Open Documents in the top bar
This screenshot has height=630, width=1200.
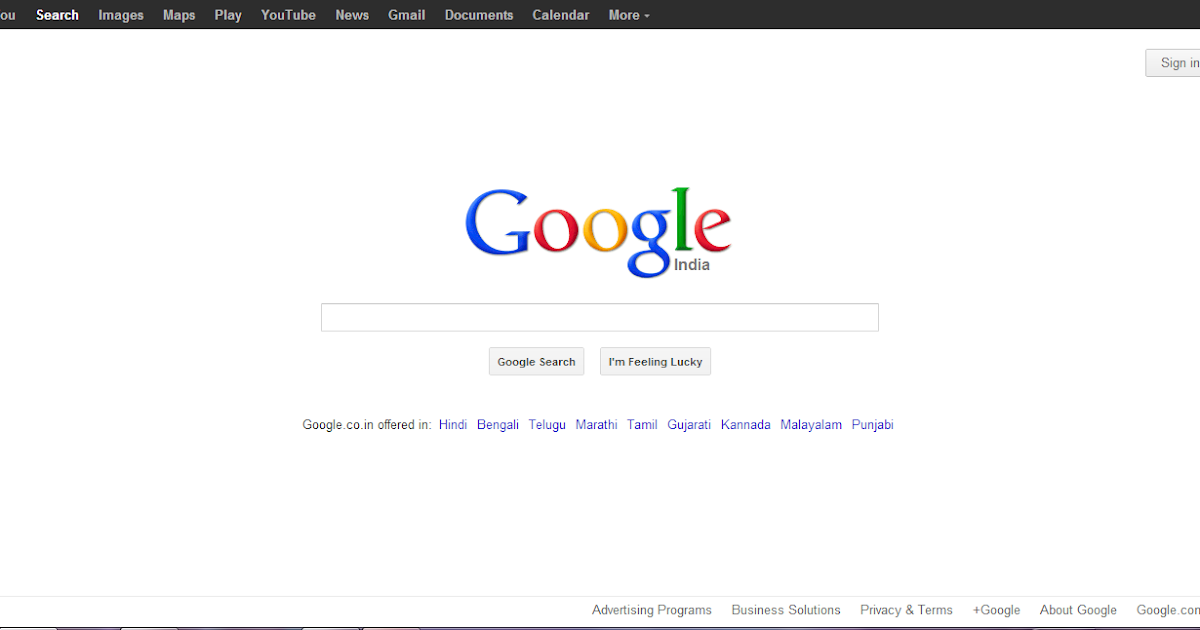479,15
